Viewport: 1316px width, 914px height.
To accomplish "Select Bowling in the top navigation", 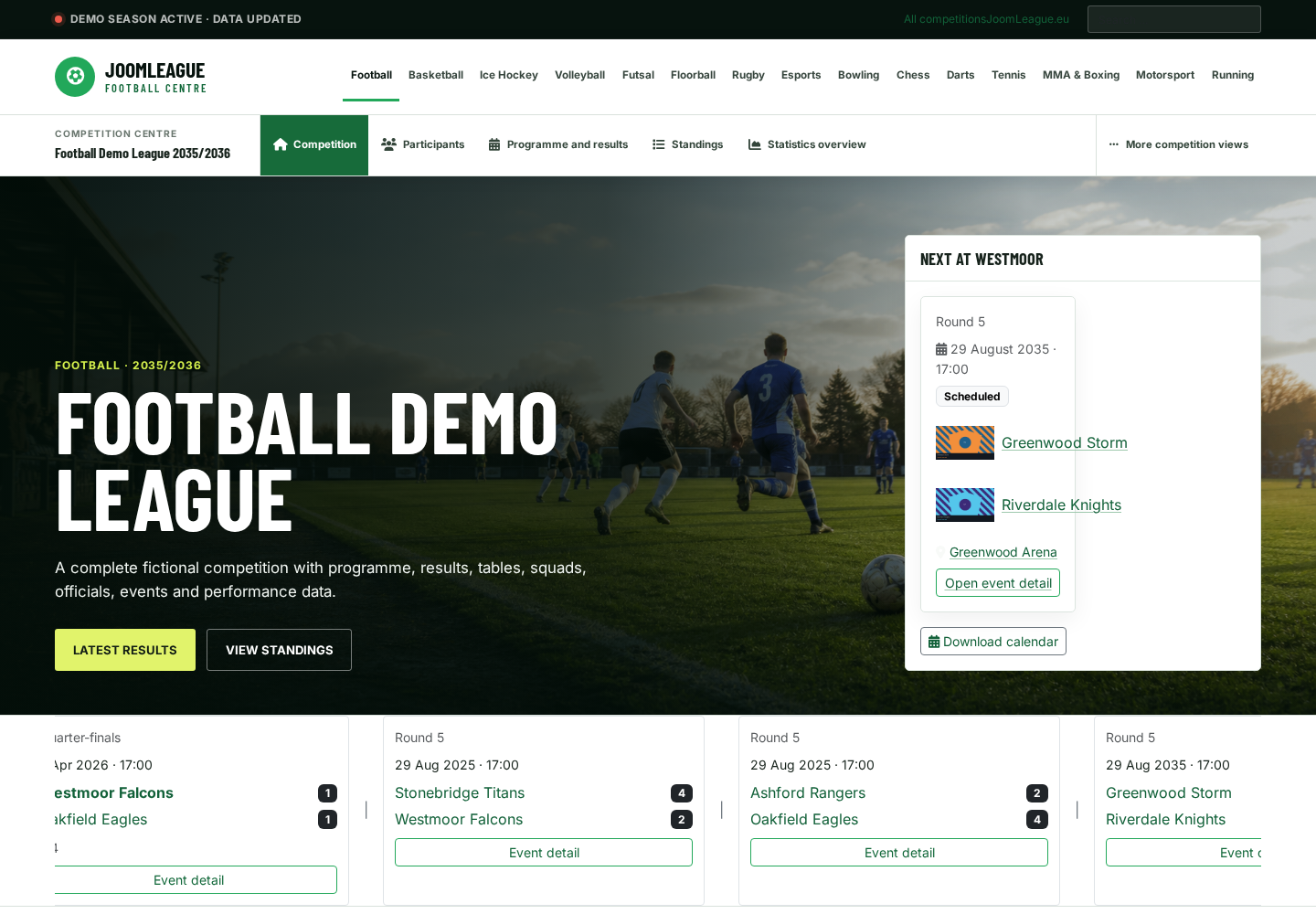I will click(858, 75).
